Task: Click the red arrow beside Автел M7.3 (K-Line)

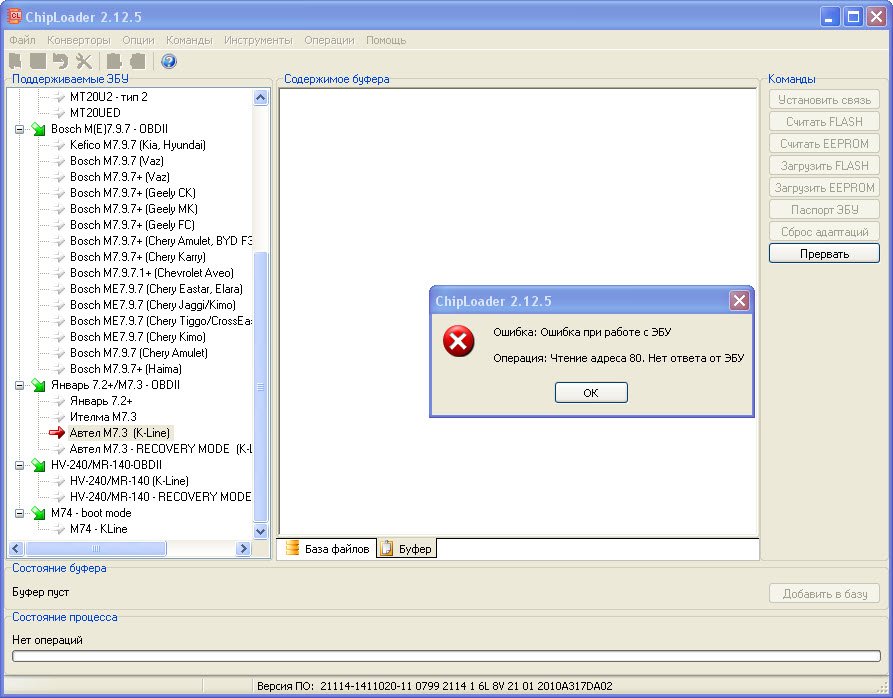Action: (58, 433)
